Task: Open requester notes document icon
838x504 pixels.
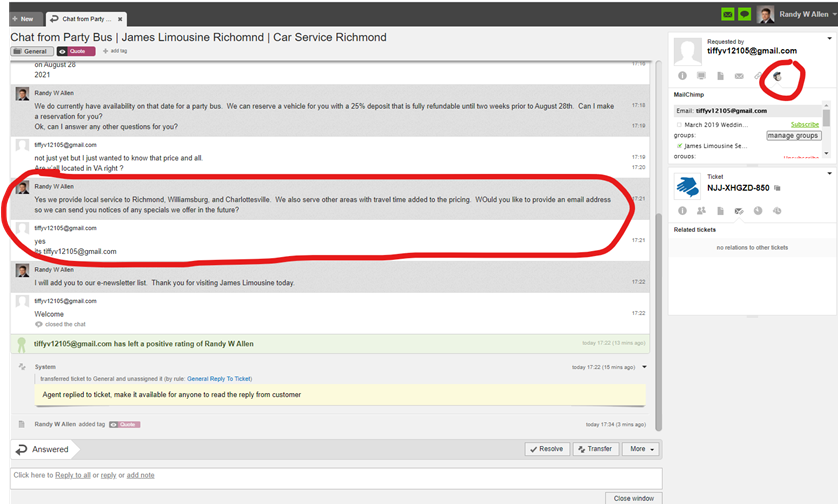Action: coord(720,76)
